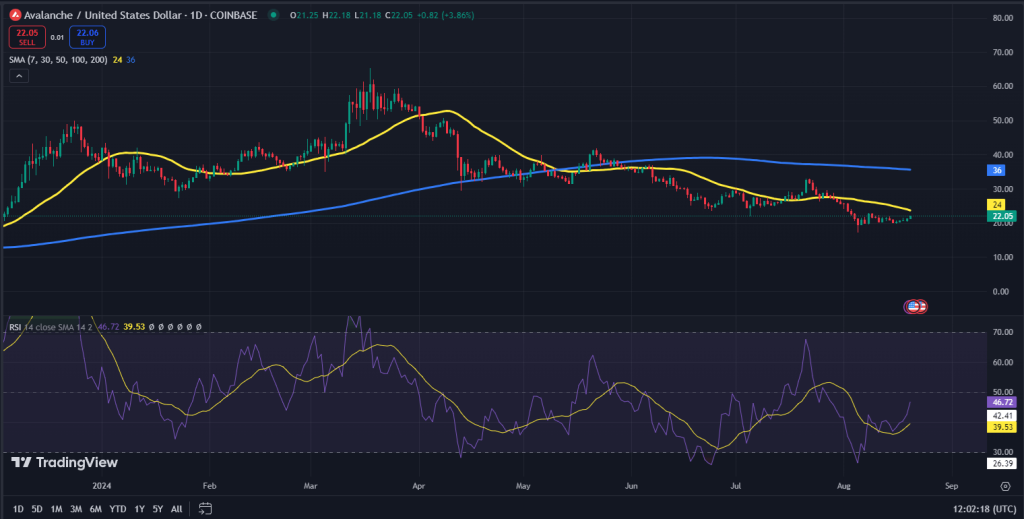This screenshot has height=519, width=1024.
Task: Collapse the indicator legend with chevron
Action: click(19, 76)
